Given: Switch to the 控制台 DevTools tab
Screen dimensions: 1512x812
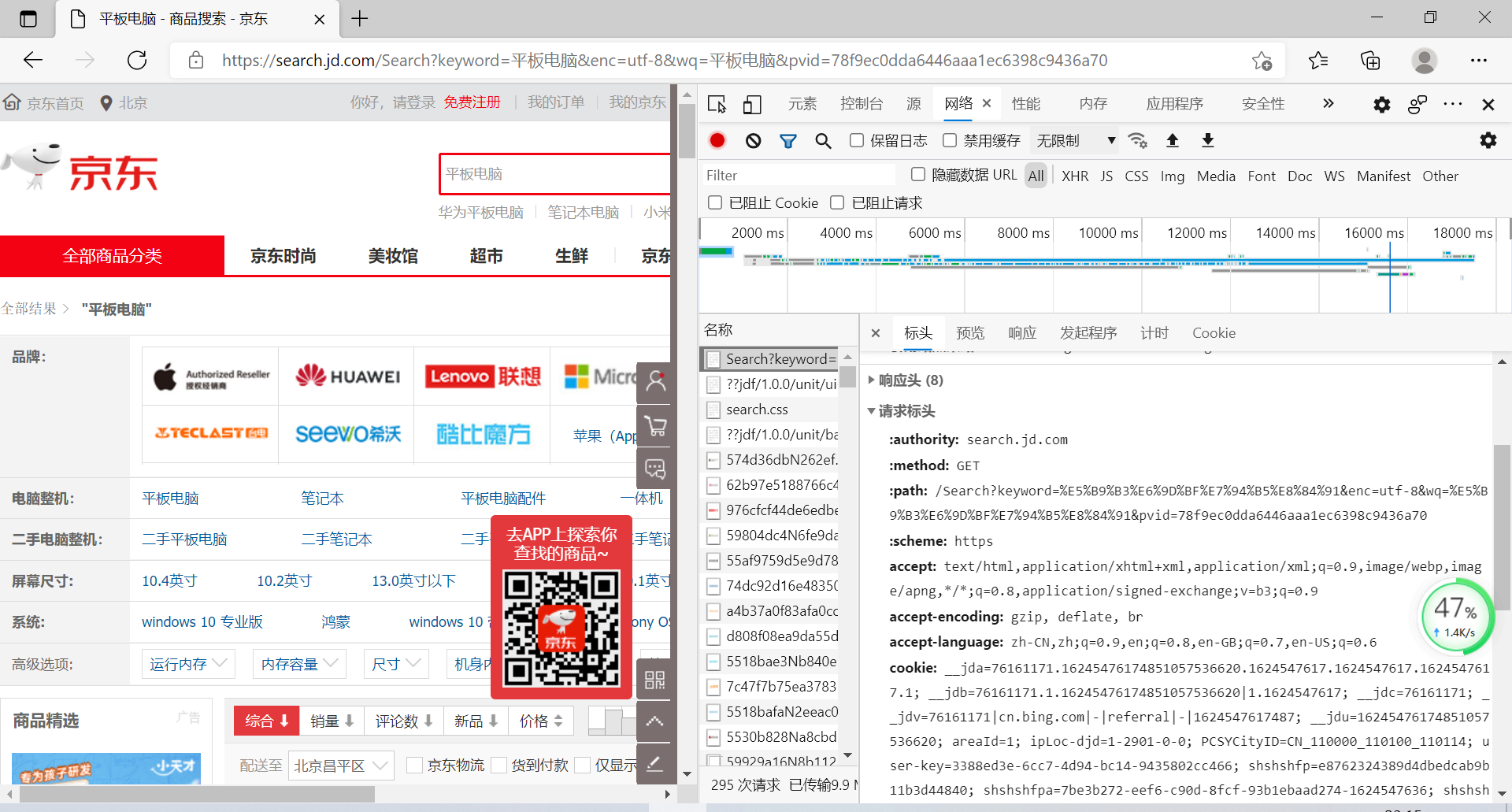Looking at the screenshot, I should pos(862,103).
